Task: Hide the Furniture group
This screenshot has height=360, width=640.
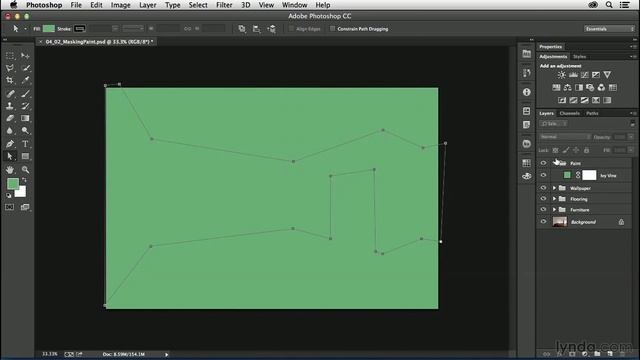Action: (543, 209)
